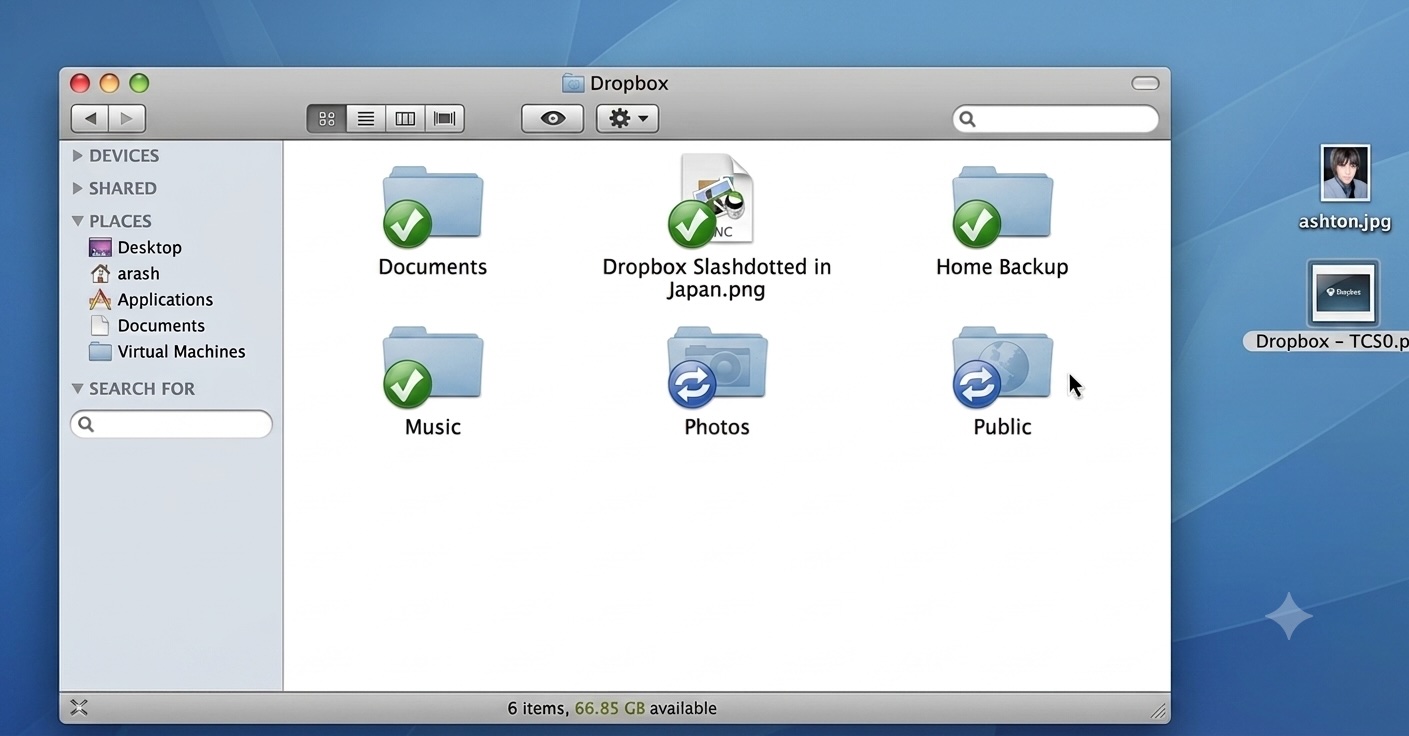This screenshot has height=736, width=1409.
Task: Collapse the PLACES section
Action: (78, 221)
